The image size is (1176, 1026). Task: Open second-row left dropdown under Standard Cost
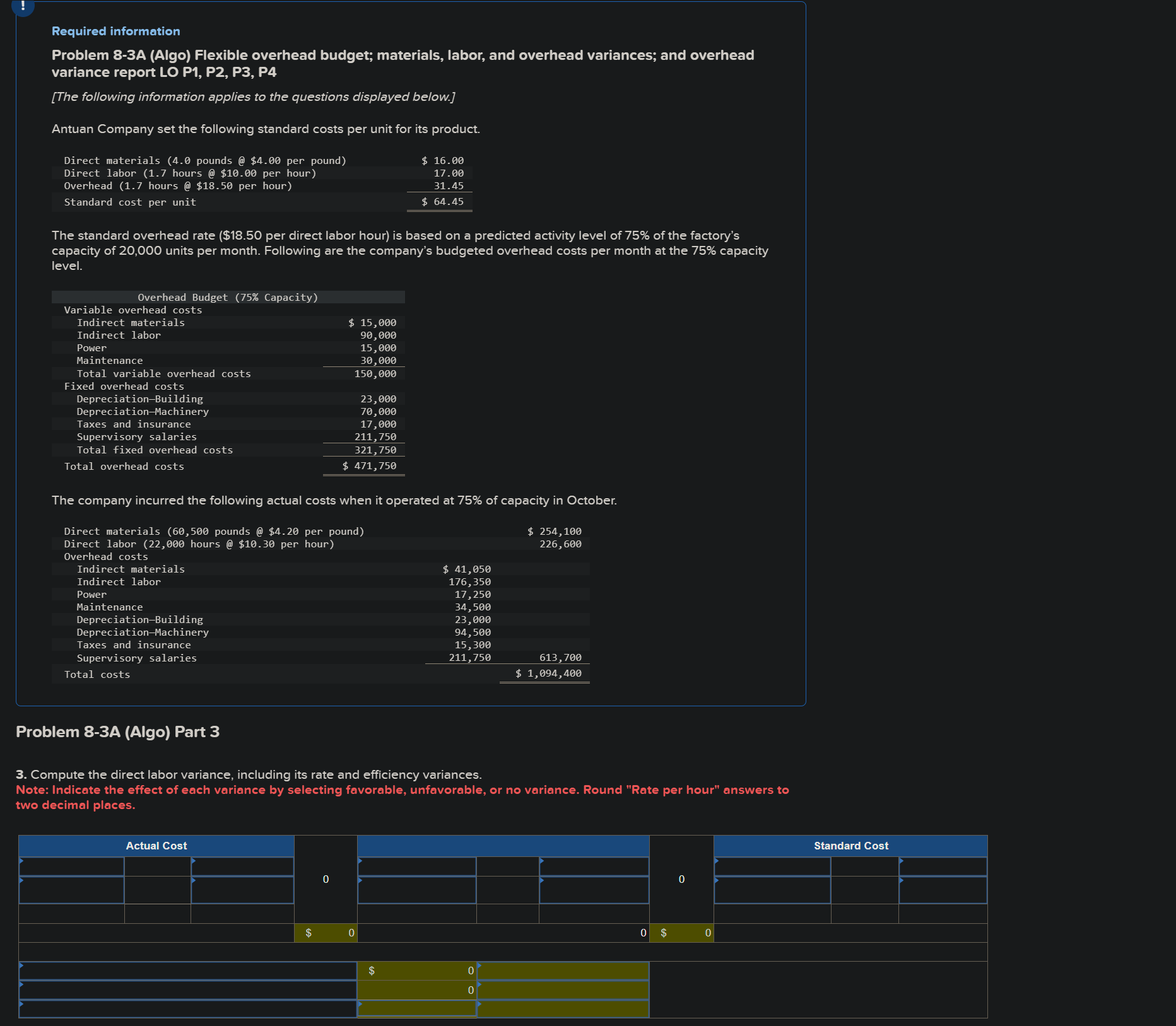(x=772, y=890)
